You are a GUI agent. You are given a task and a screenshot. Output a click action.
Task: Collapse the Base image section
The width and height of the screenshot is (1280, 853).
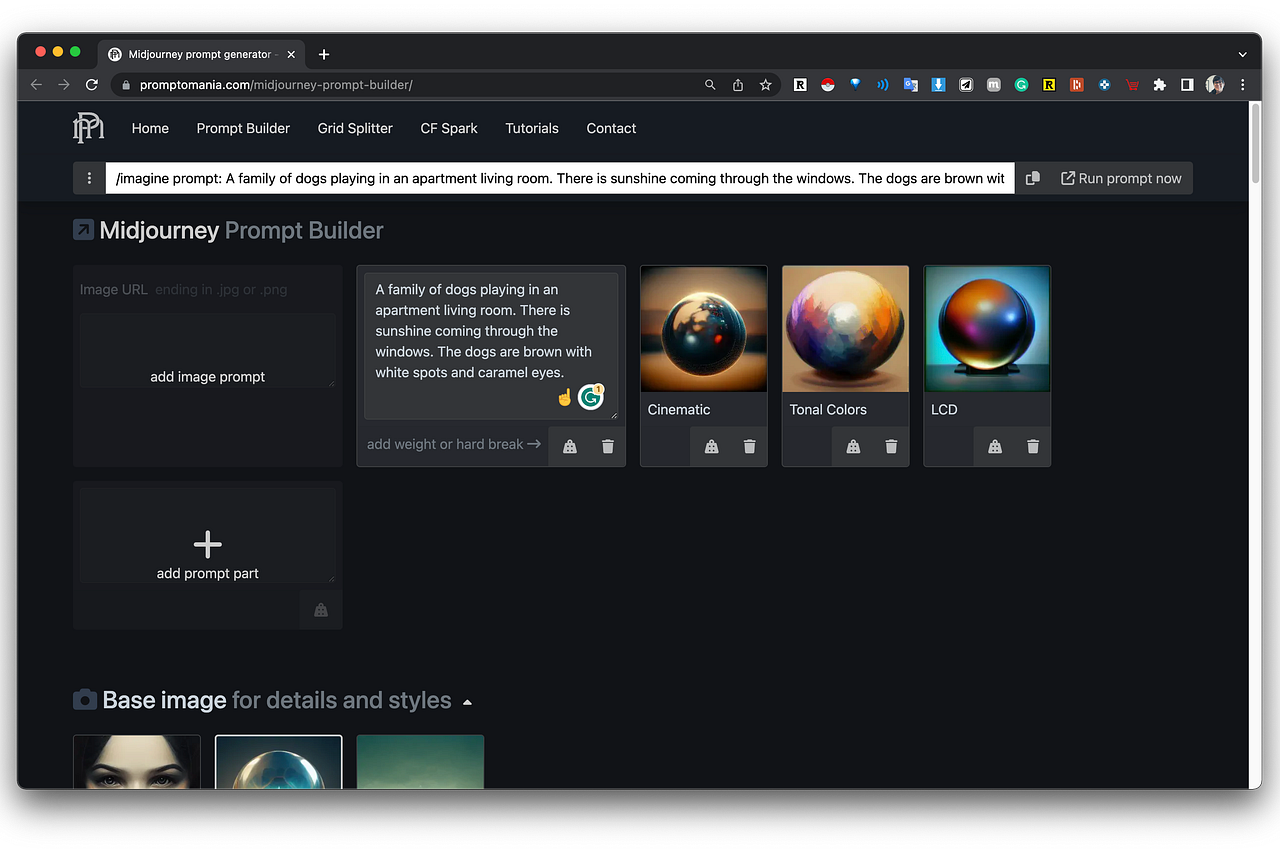tap(467, 702)
